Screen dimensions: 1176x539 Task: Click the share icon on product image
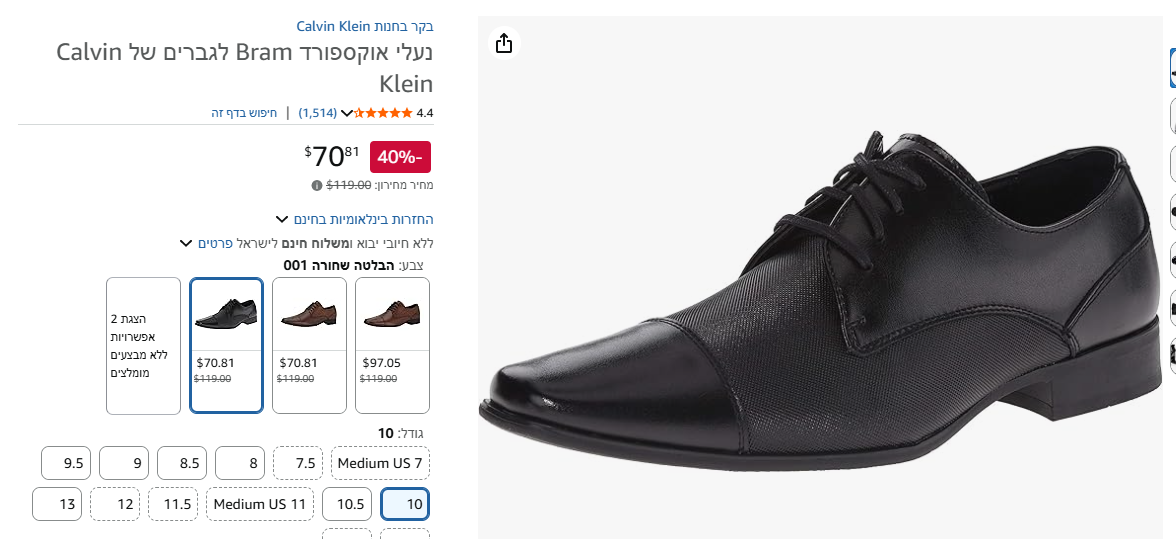coord(504,43)
